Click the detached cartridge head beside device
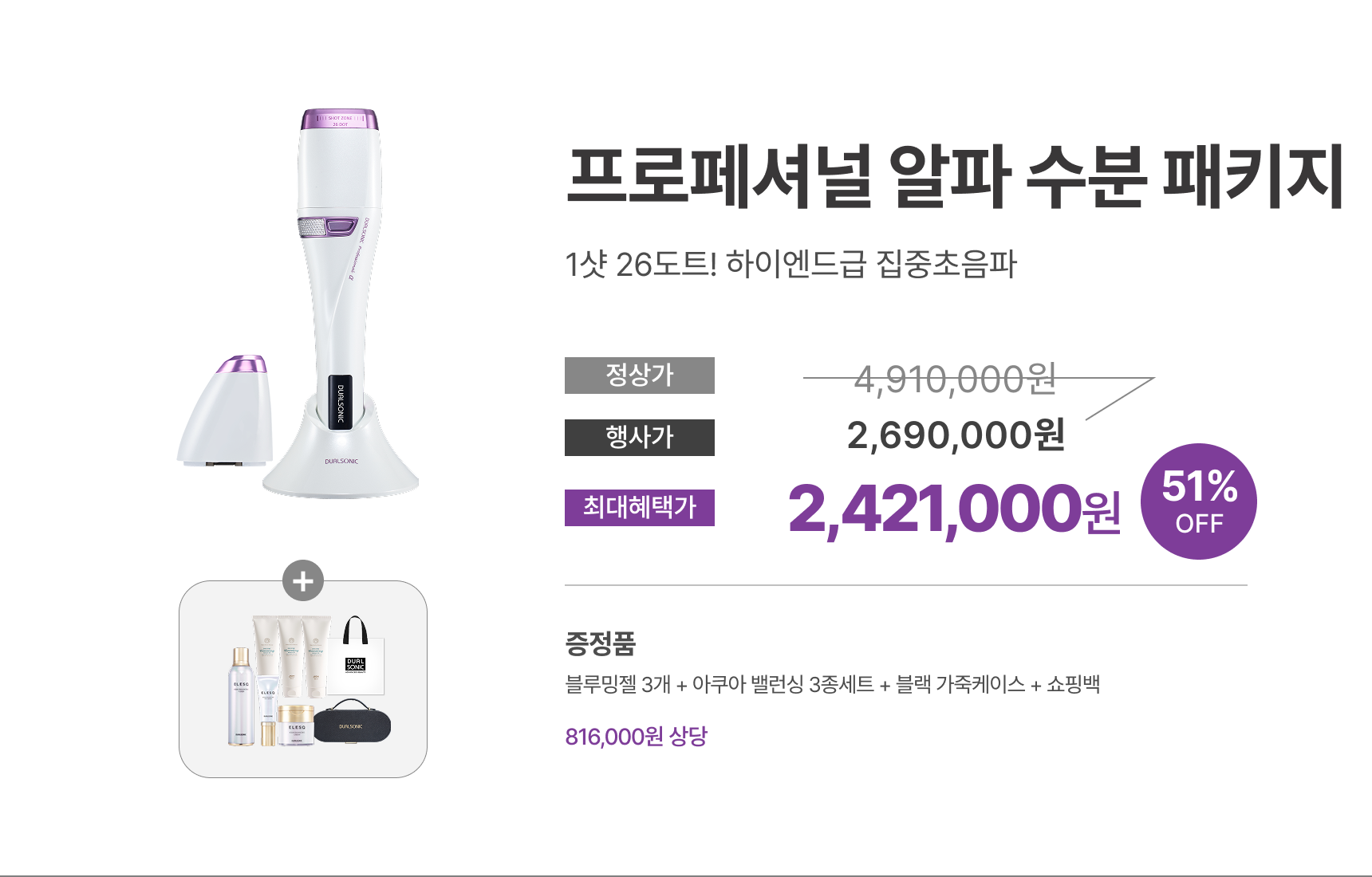 (x=228, y=411)
